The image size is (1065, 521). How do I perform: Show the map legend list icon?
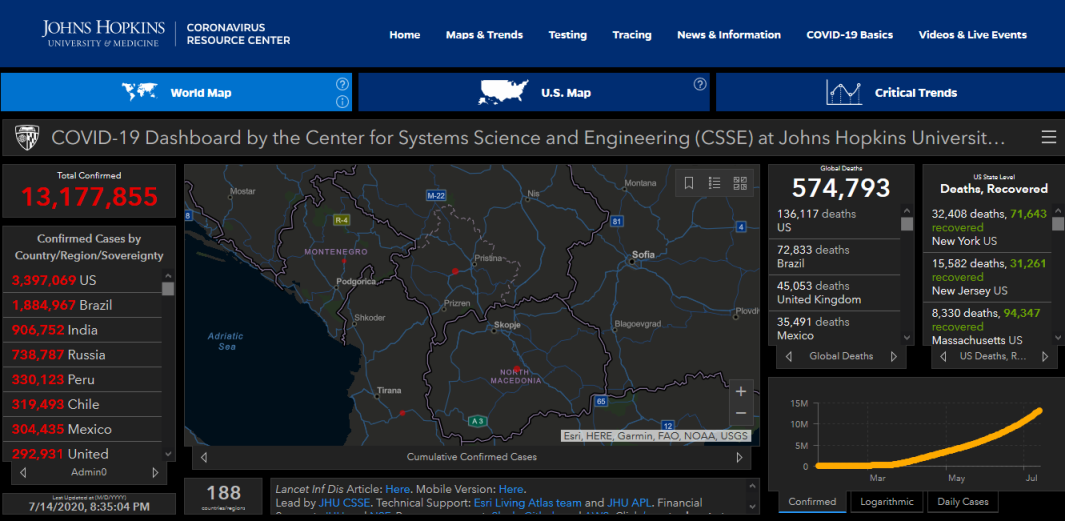coord(715,183)
